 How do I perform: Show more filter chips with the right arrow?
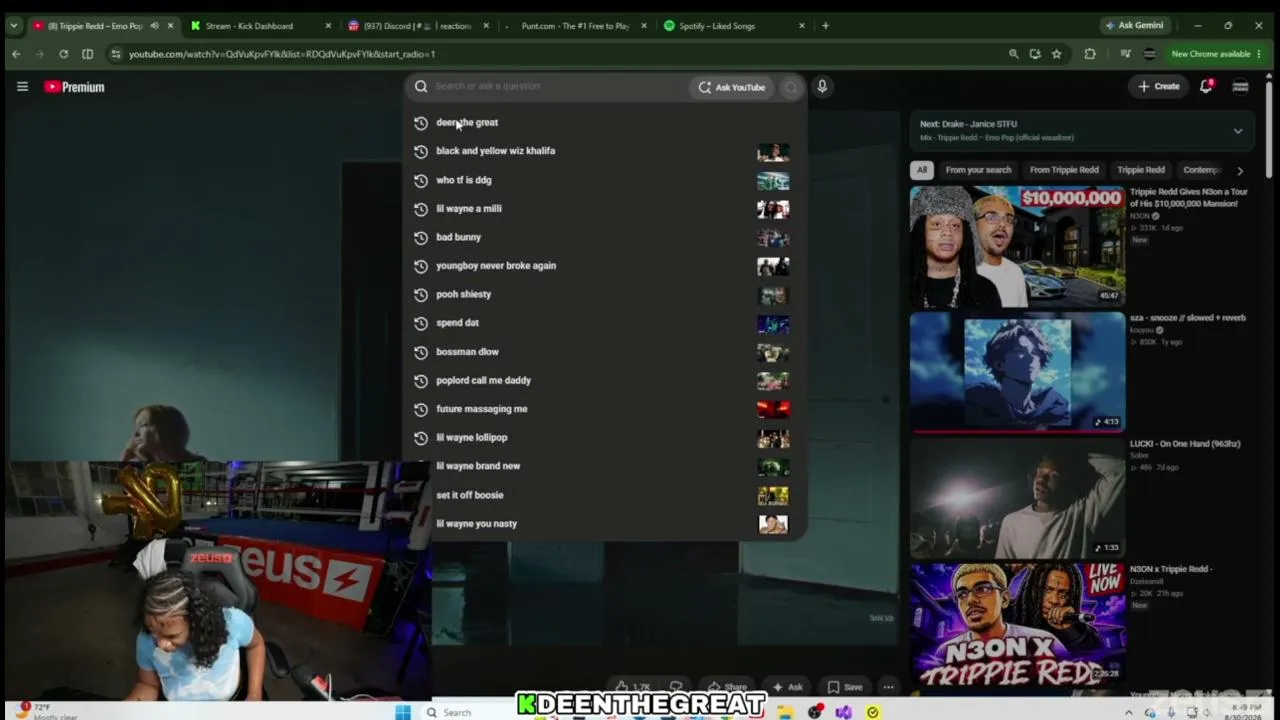point(1240,171)
